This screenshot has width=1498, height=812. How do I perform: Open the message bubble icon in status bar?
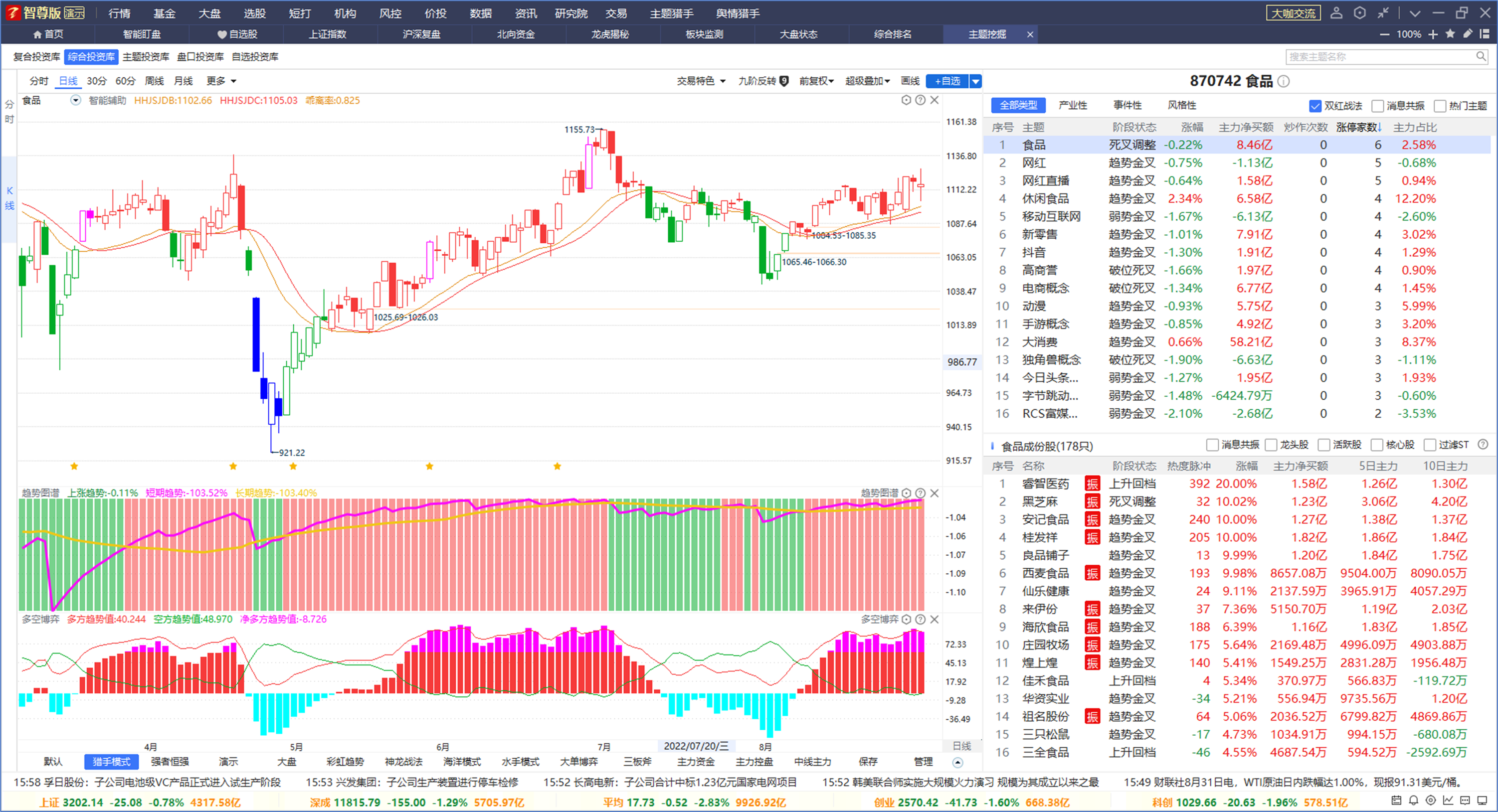pos(1466,801)
